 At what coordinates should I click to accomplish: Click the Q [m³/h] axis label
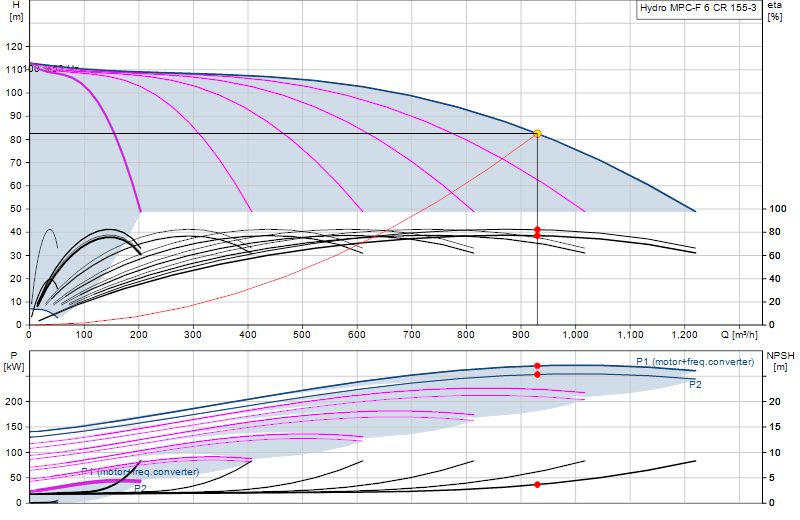click(x=739, y=335)
